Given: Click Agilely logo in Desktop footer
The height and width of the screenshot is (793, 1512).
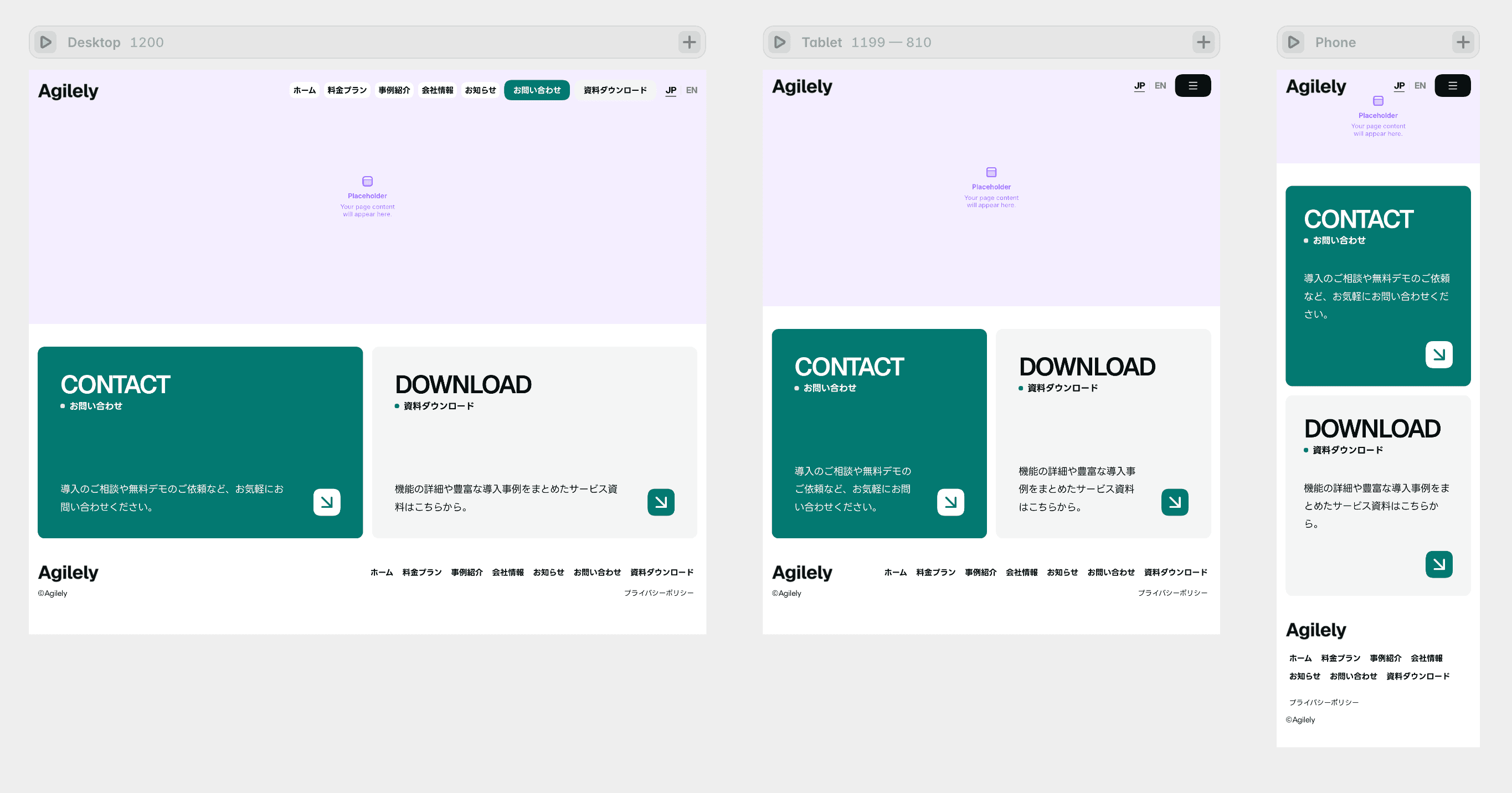Looking at the screenshot, I should click(68, 572).
